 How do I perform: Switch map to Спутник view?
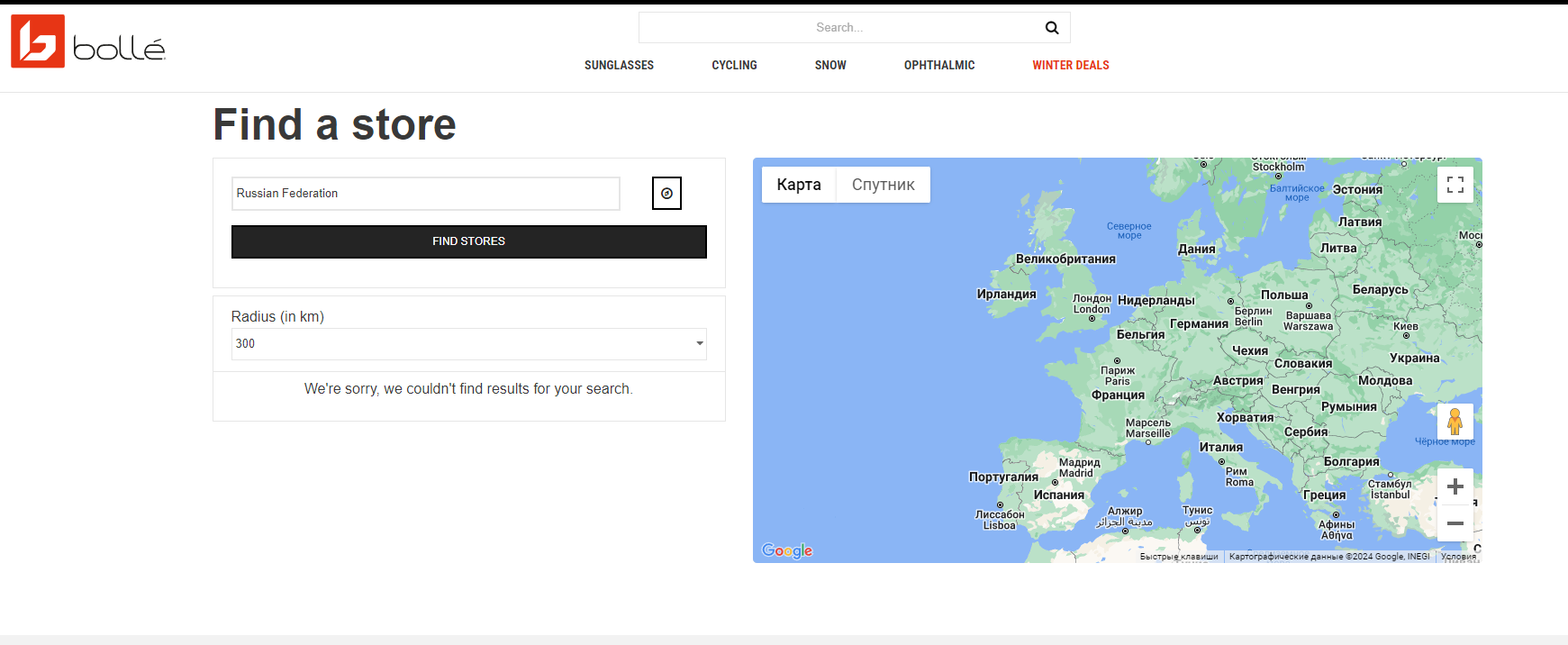884,185
